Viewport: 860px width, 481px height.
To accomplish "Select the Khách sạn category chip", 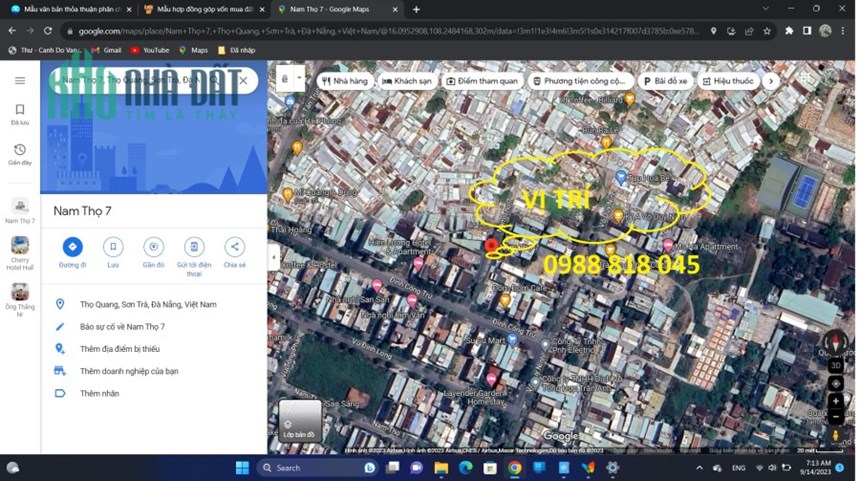I will pos(407,81).
